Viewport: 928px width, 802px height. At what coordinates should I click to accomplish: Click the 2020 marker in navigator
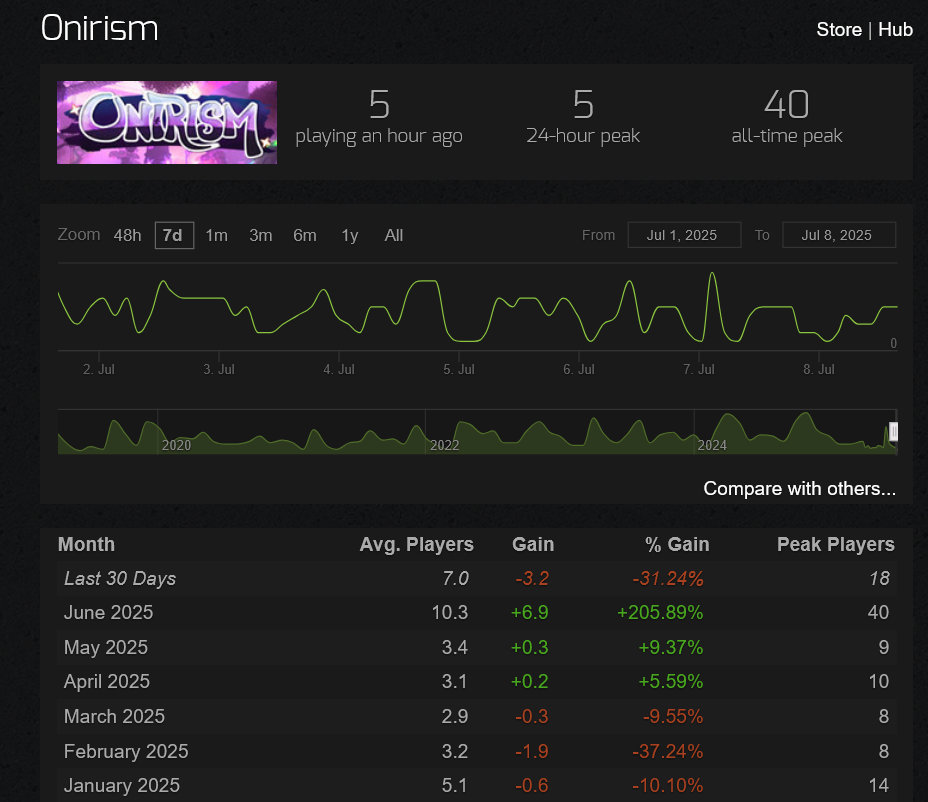tap(176, 445)
